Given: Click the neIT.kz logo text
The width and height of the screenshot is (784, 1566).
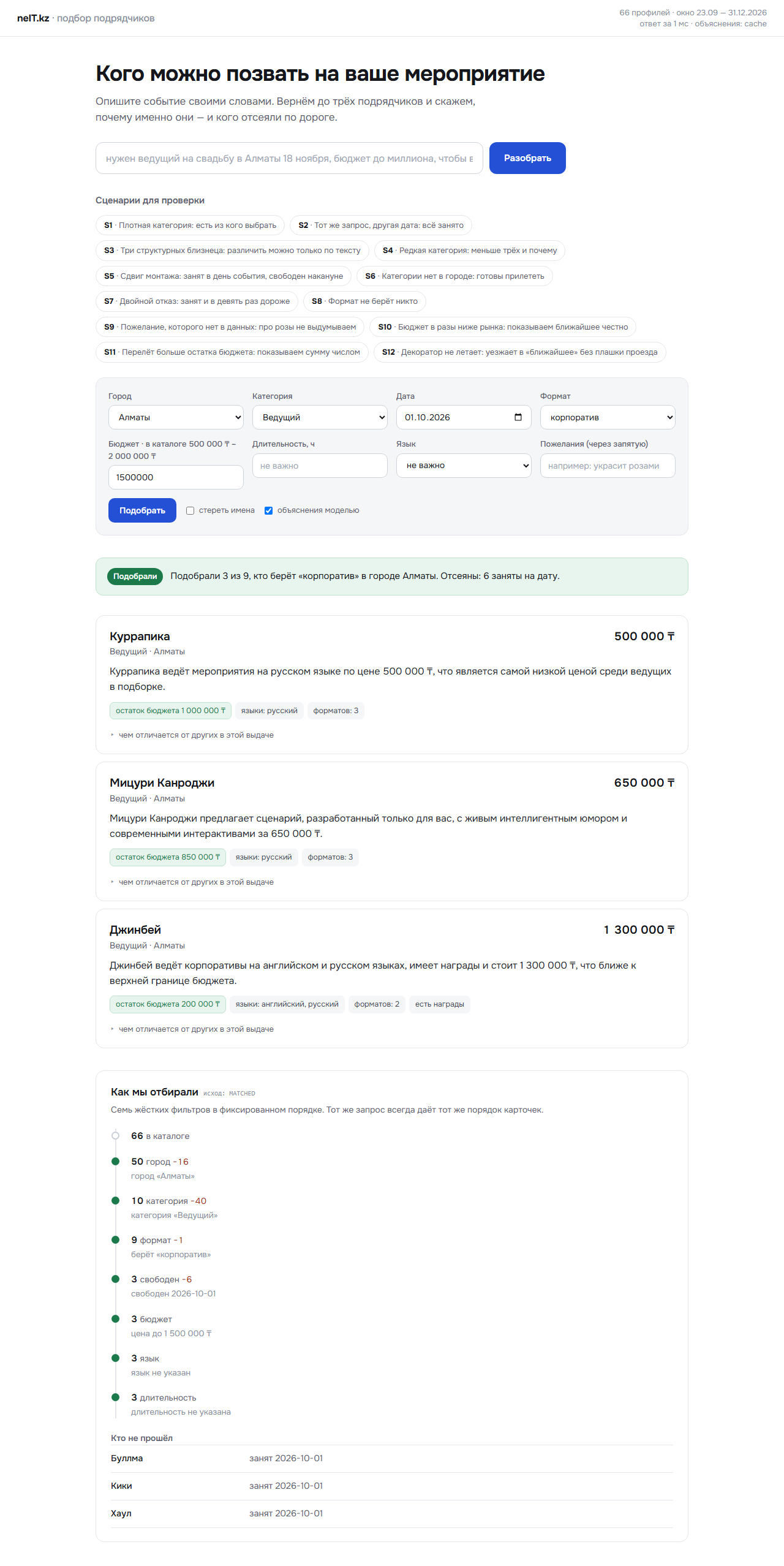Looking at the screenshot, I should point(33,18).
